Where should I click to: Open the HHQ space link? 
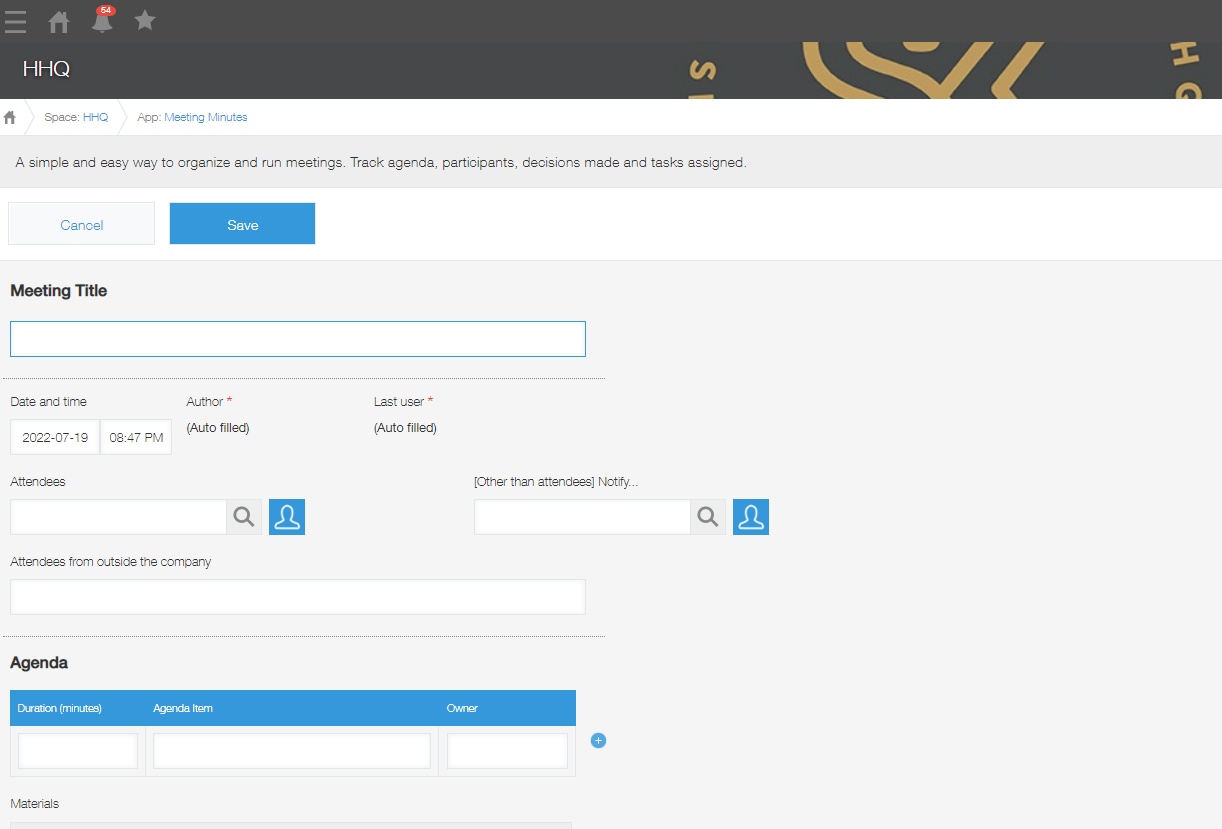[95, 117]
